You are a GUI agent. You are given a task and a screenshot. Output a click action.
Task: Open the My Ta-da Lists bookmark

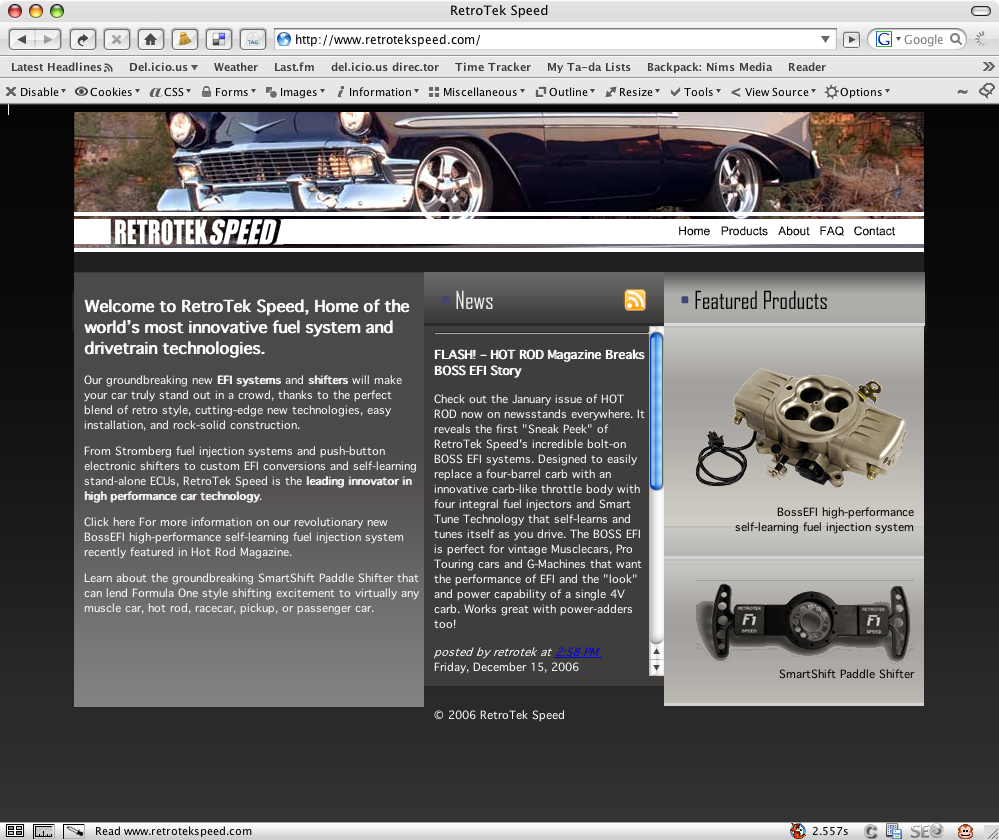coord(589,67)
